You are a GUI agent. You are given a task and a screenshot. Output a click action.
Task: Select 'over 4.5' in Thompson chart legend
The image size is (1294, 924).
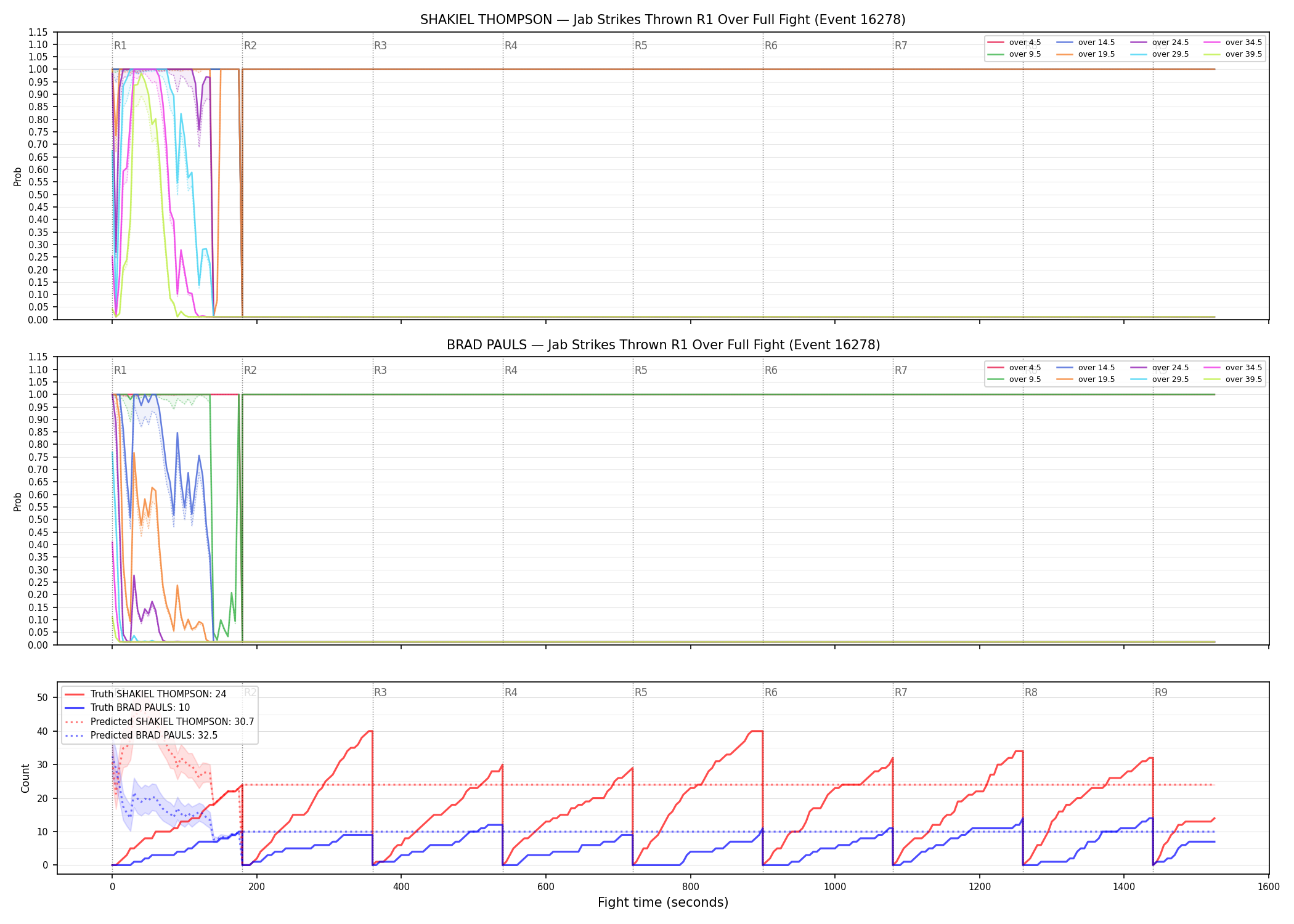coord(1014,43)
